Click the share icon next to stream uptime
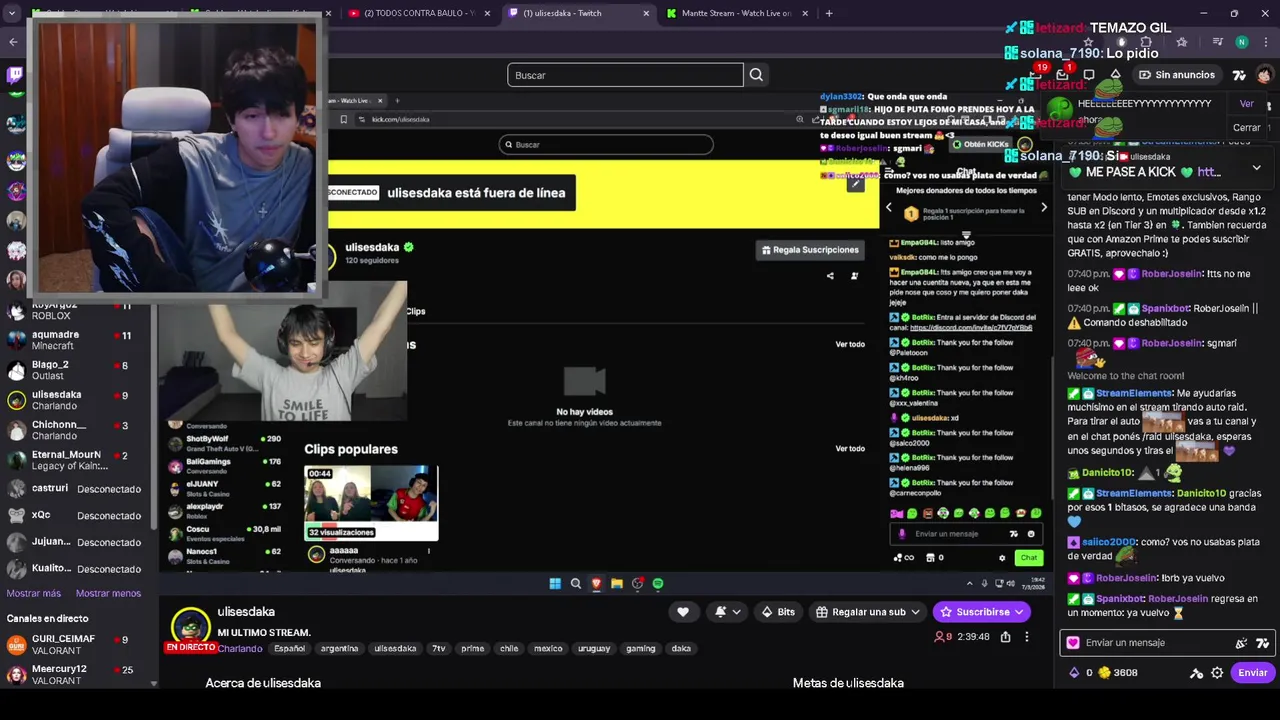The image size is (1280, 720). 1005,637
